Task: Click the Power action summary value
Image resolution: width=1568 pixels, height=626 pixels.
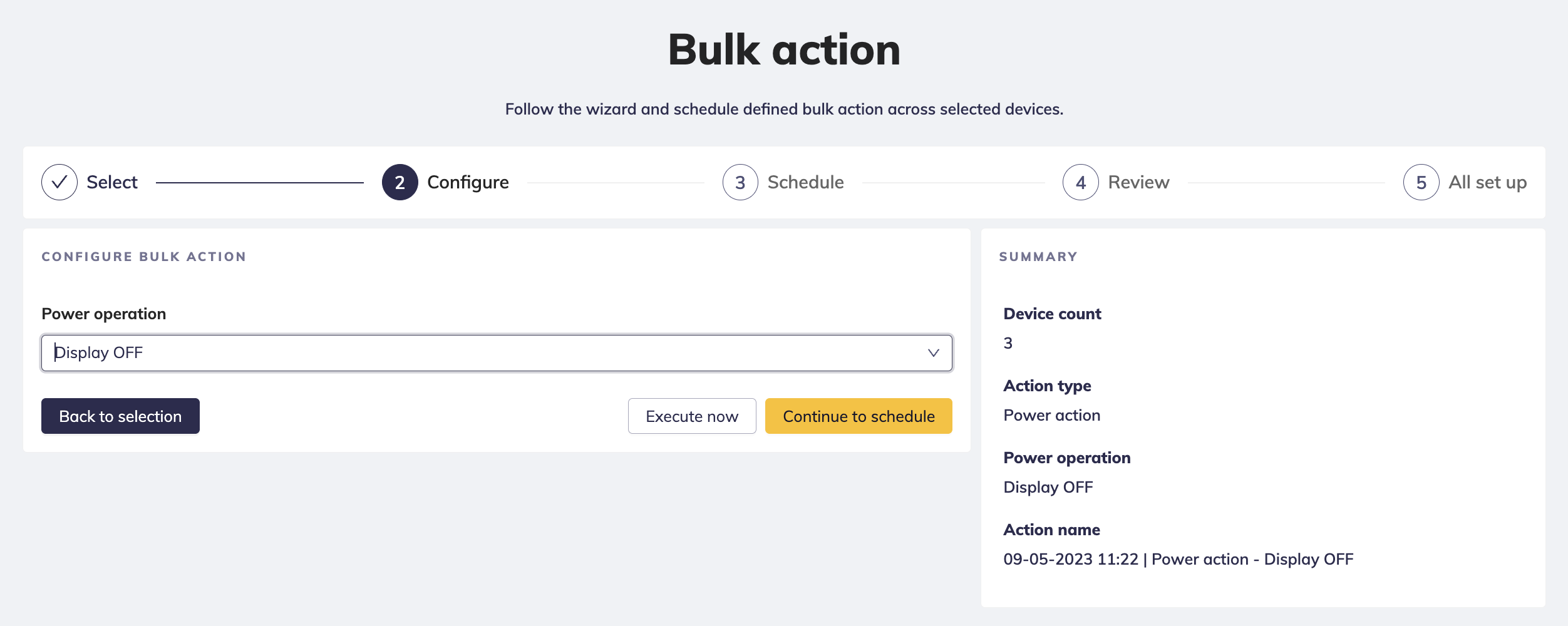Action: coord(1051,415)
